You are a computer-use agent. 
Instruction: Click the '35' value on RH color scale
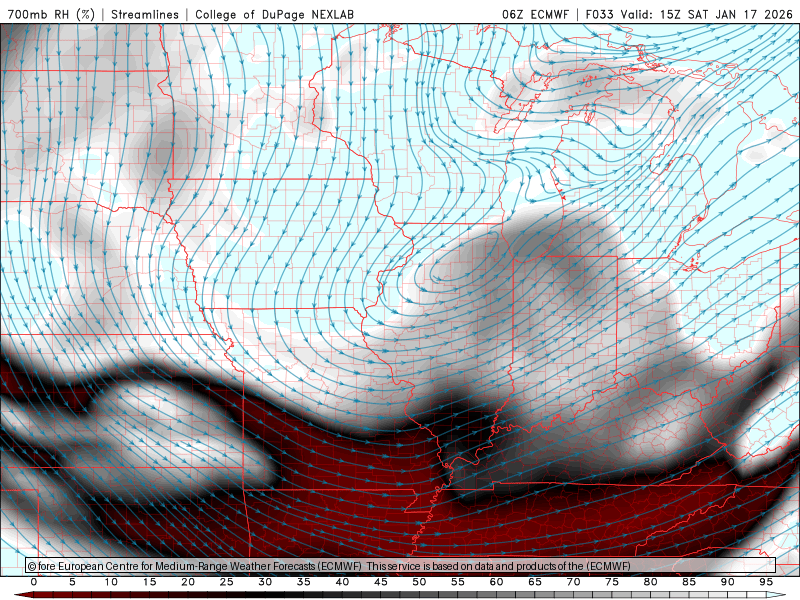click(x=304, y=582)
